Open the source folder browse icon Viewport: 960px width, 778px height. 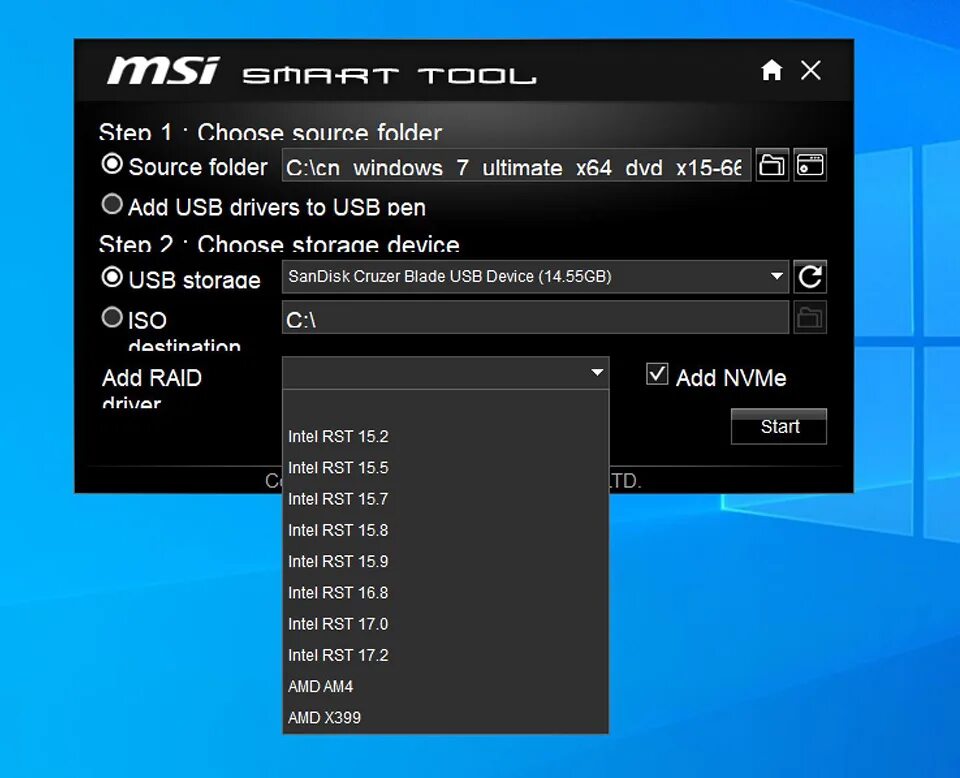click(x=771, y=165)
